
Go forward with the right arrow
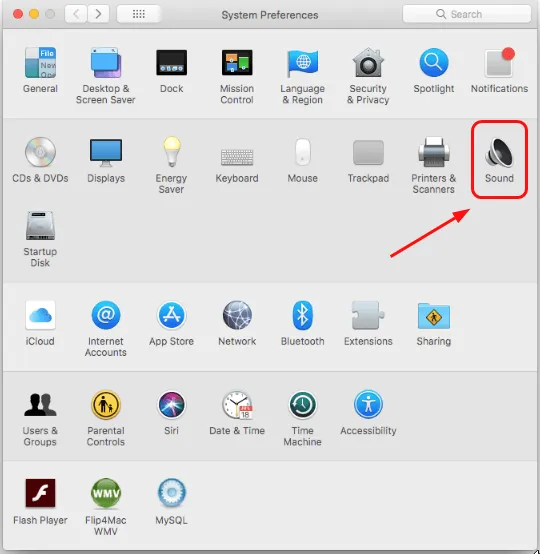click(98, 14)
